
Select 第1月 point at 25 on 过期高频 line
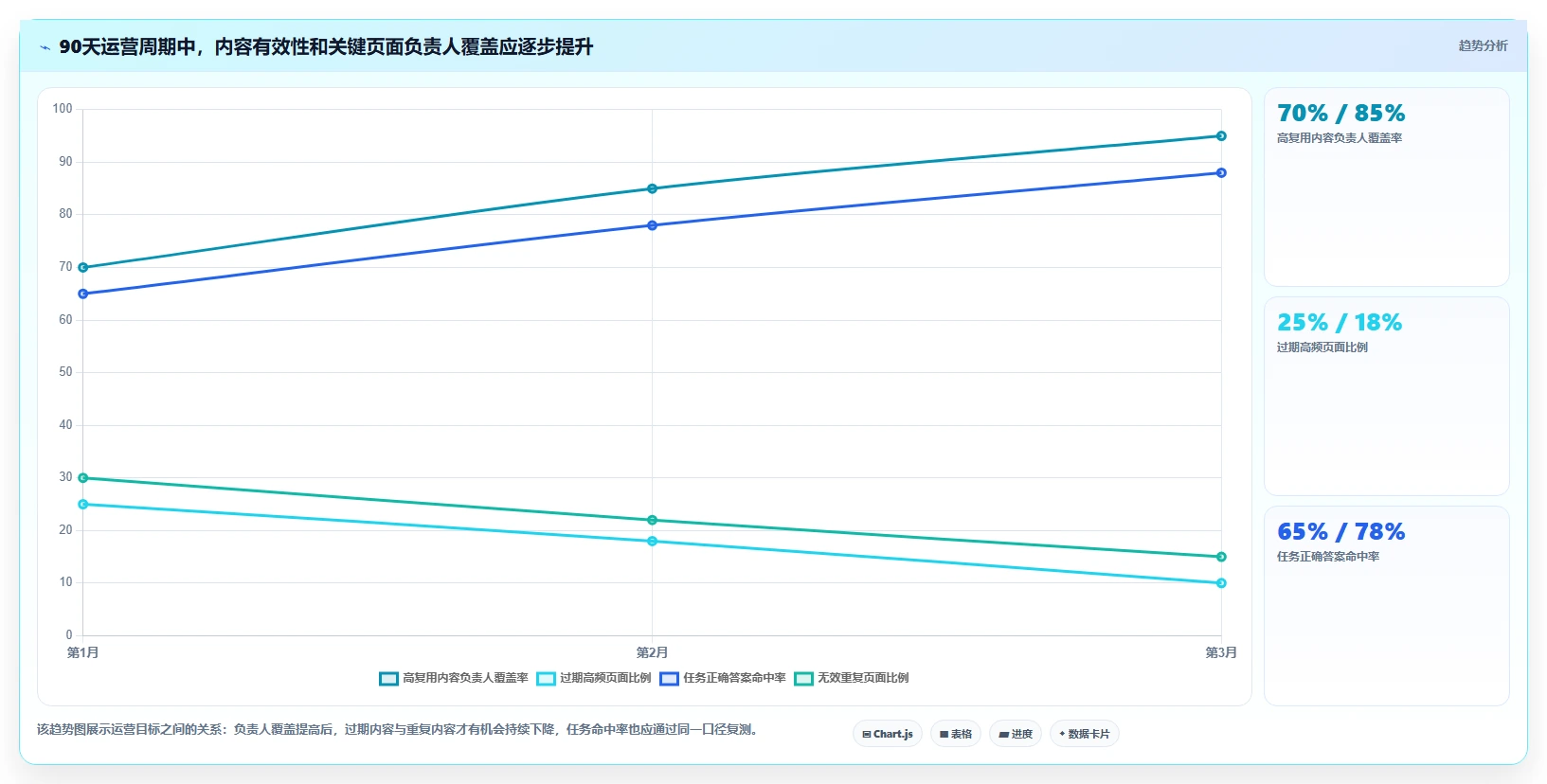pyautogui.click(x=83, y=505)
